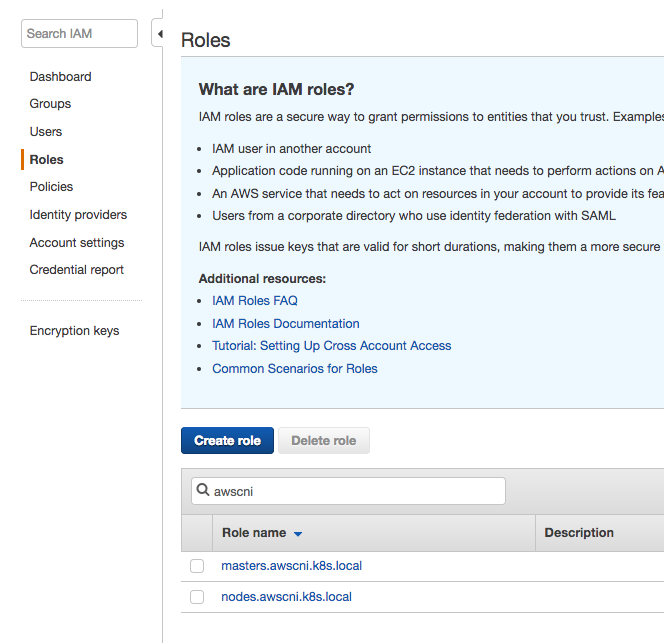Open IAM Roles FAQ link
Image resolution: width=664 pixels, height=643 pixels.
[x=255, y=301]
